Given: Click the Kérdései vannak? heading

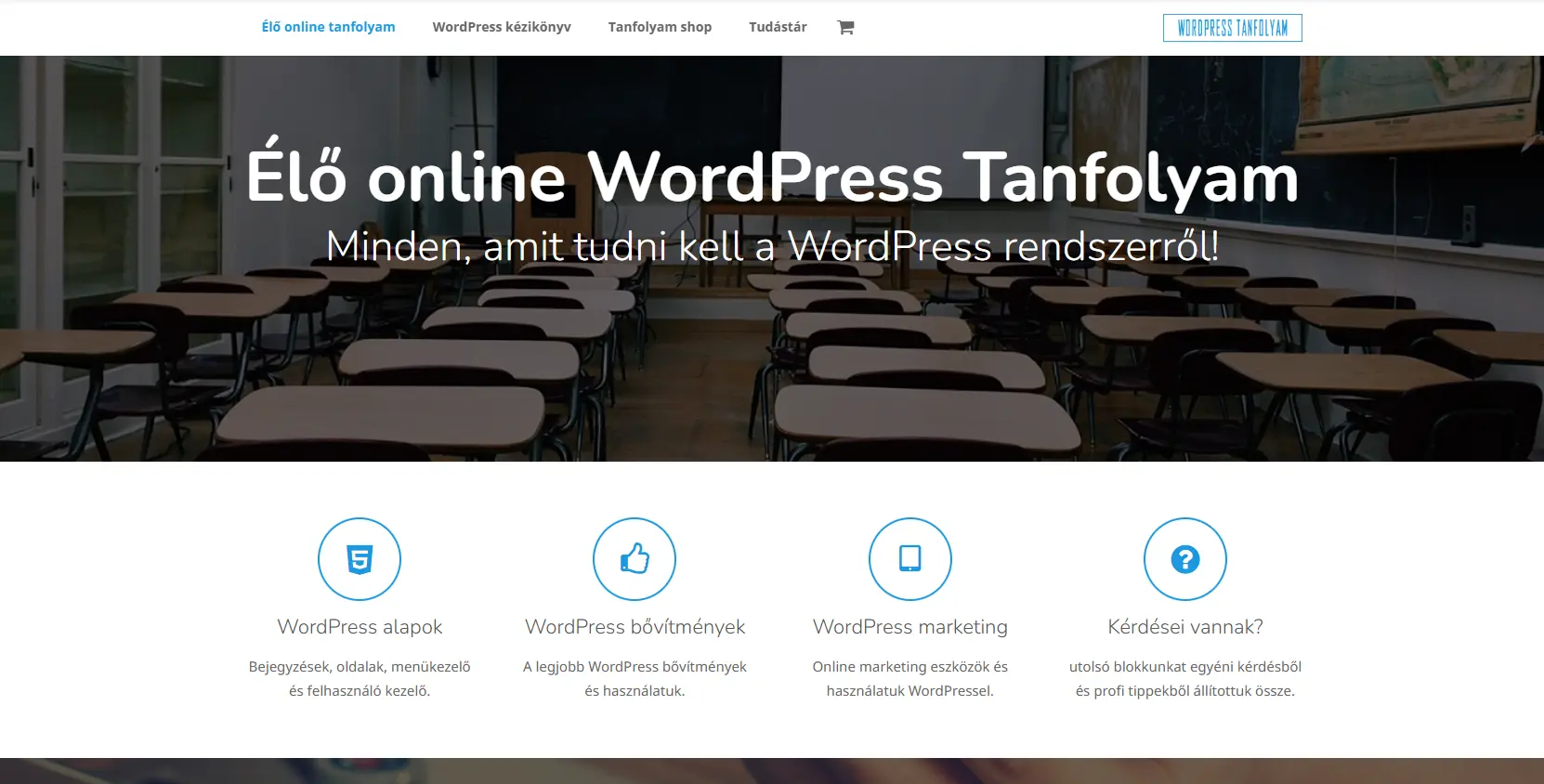Looking at the screenshot, I should pos(1185,627).
